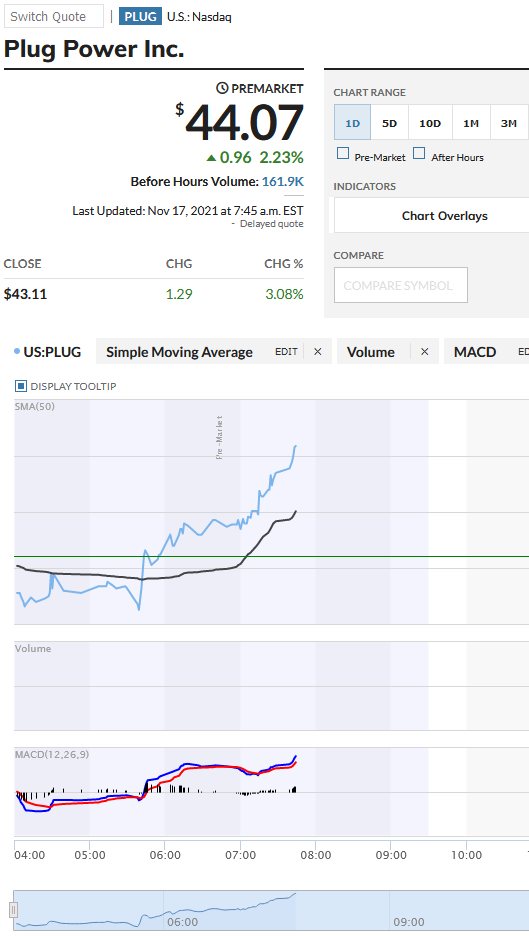Viewport: 529px width, 936px height.
Task: Grab the left handle of range navigator
Action: point(13,910)
